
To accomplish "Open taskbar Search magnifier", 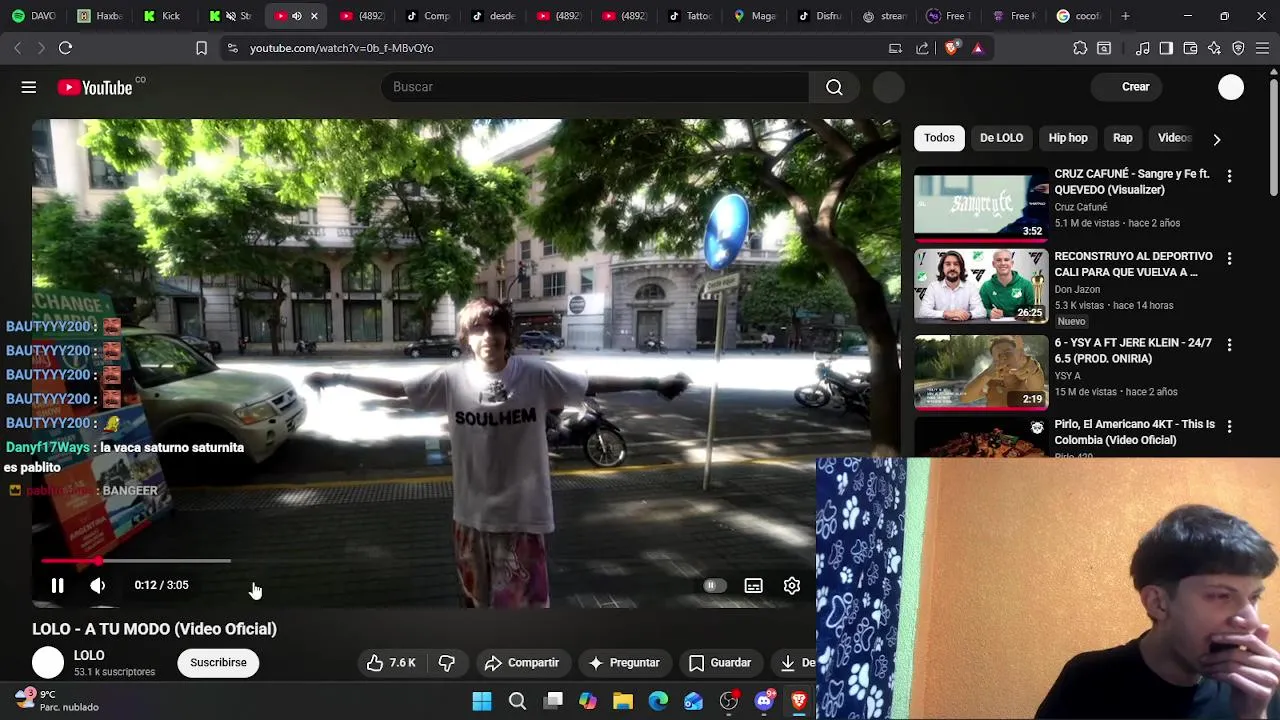I will click(x=517, y=701).
